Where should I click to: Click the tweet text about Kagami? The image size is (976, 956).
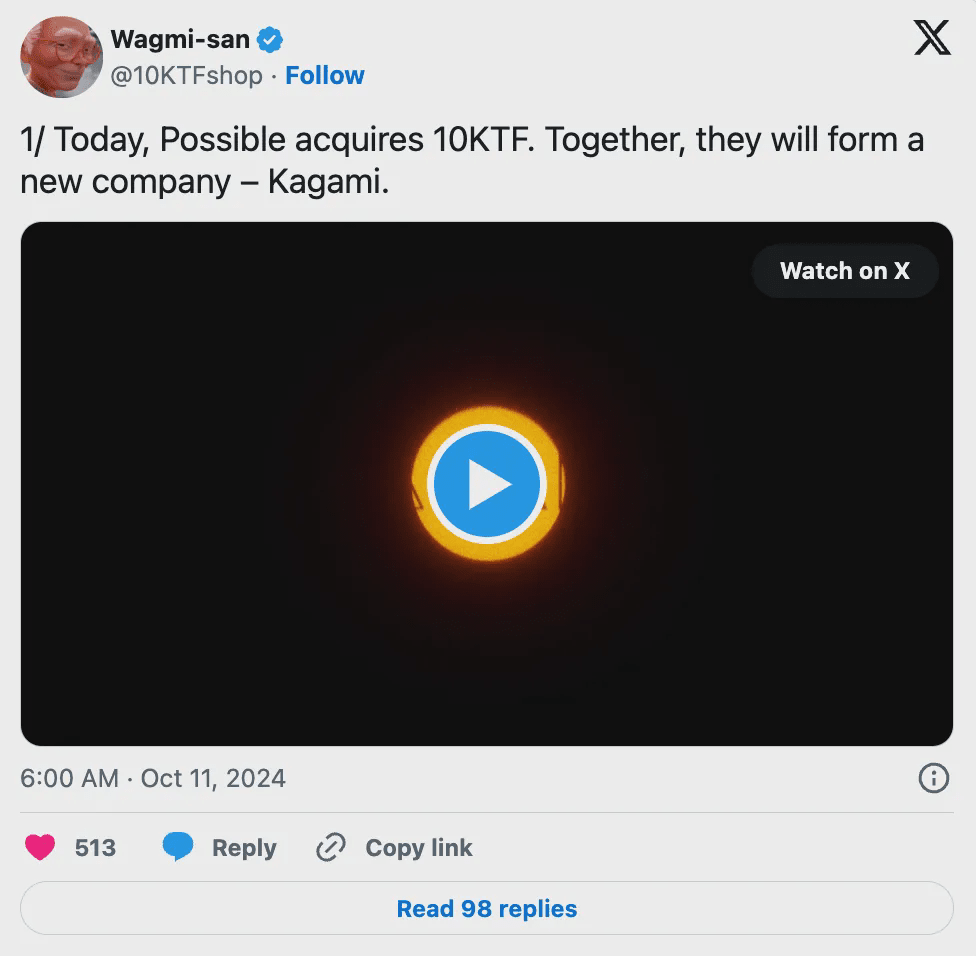pyautogui.click(x=470, y=160)
